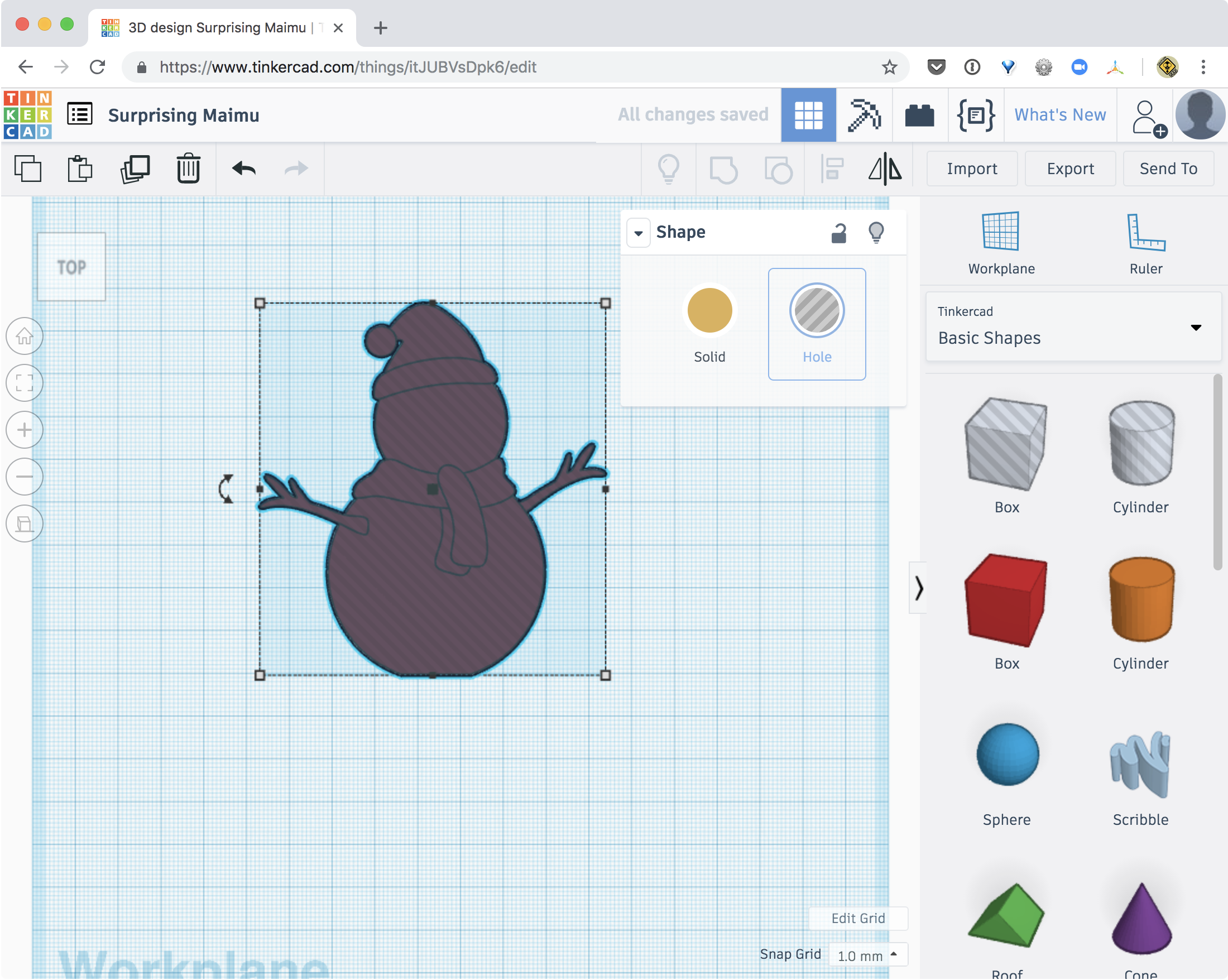Switch to the 3D design Surprising Maimu tab
The height and width of the screenshot is (980, 1228).
click(x=217, y=27)
